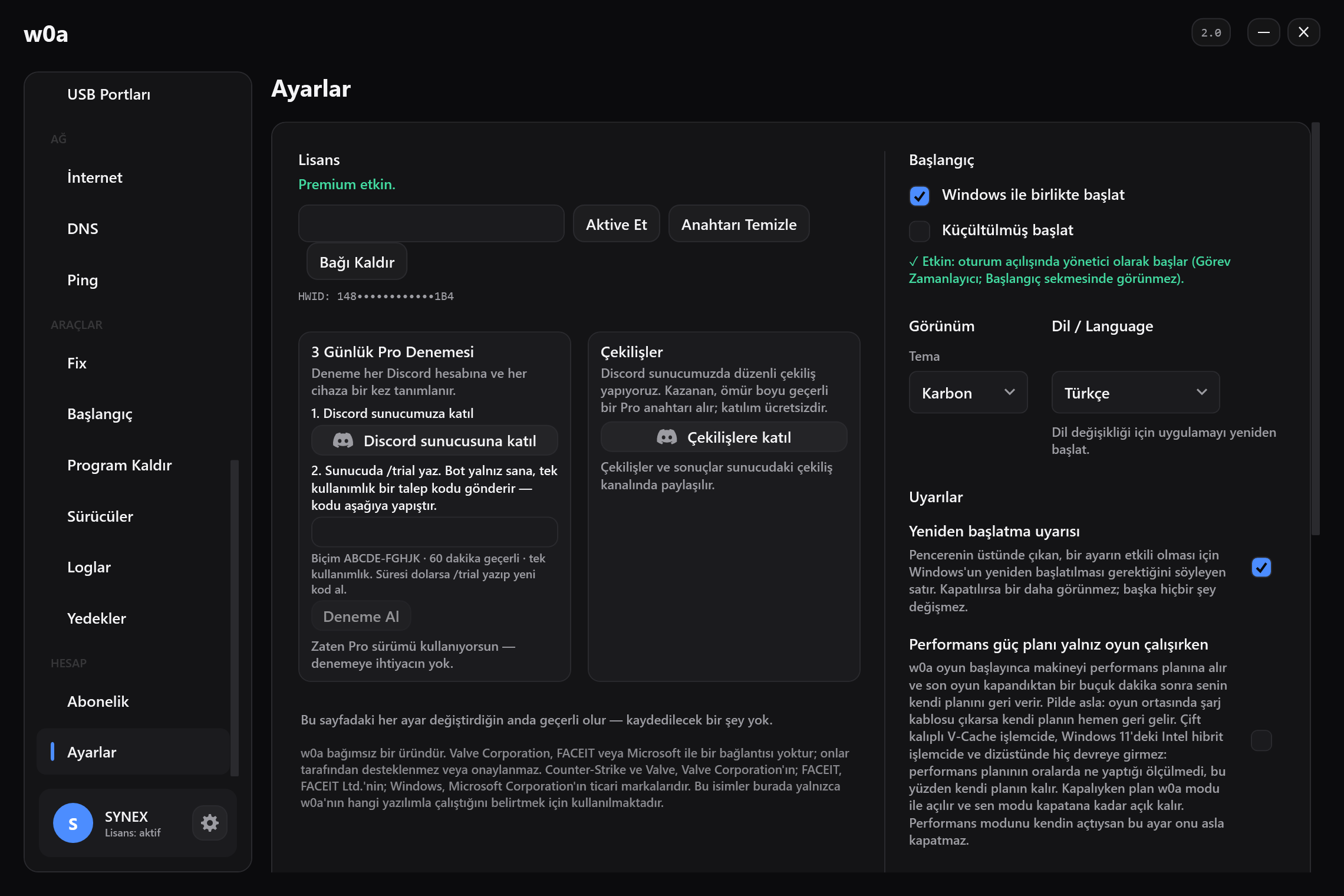This screenshot has width=1344, height=896.
Task: Click Bağı Kaldır button
Action: 357,262
